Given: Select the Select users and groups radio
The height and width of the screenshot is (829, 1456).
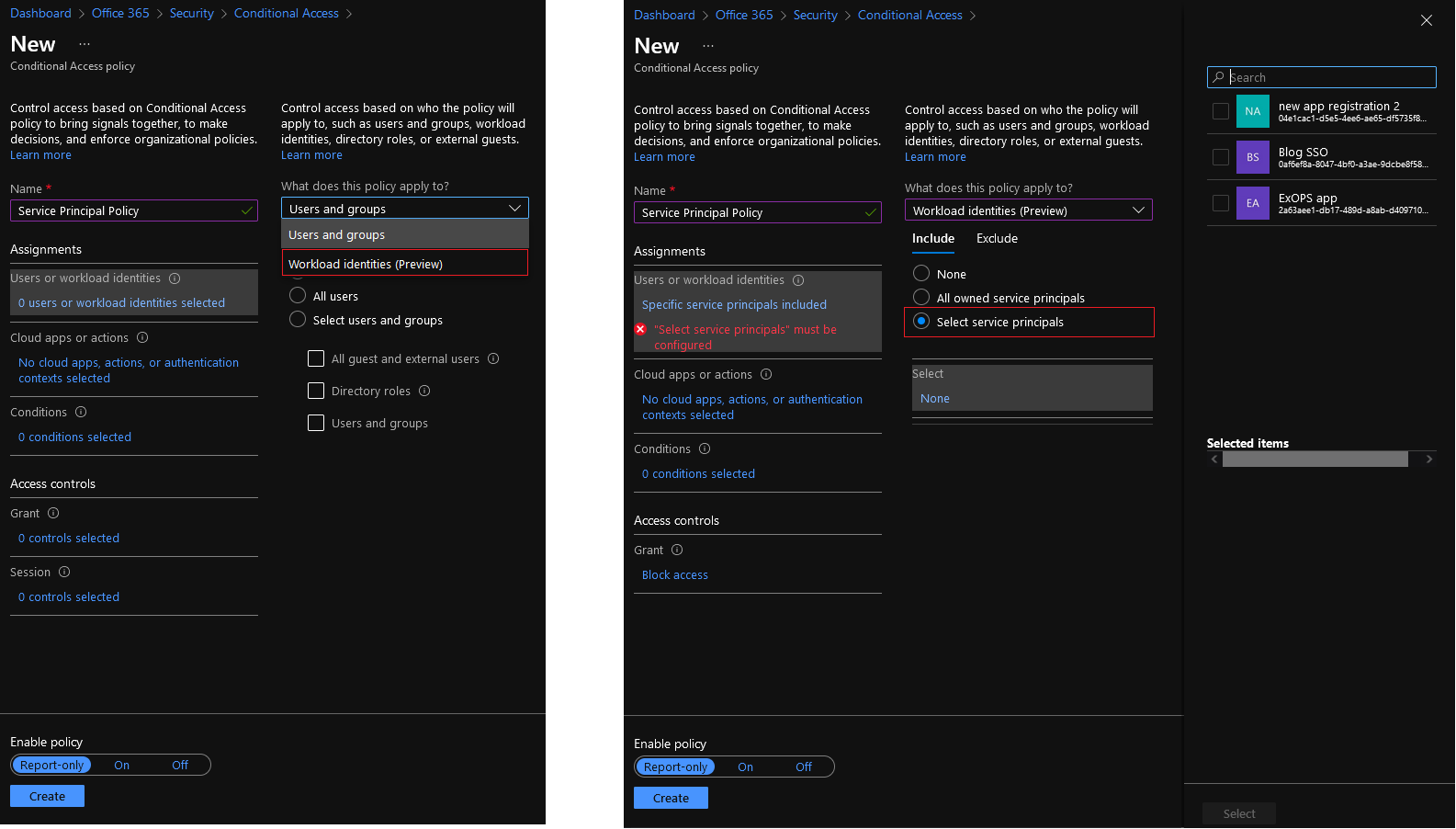Looking at the screenshot, I should click(298, 320).
